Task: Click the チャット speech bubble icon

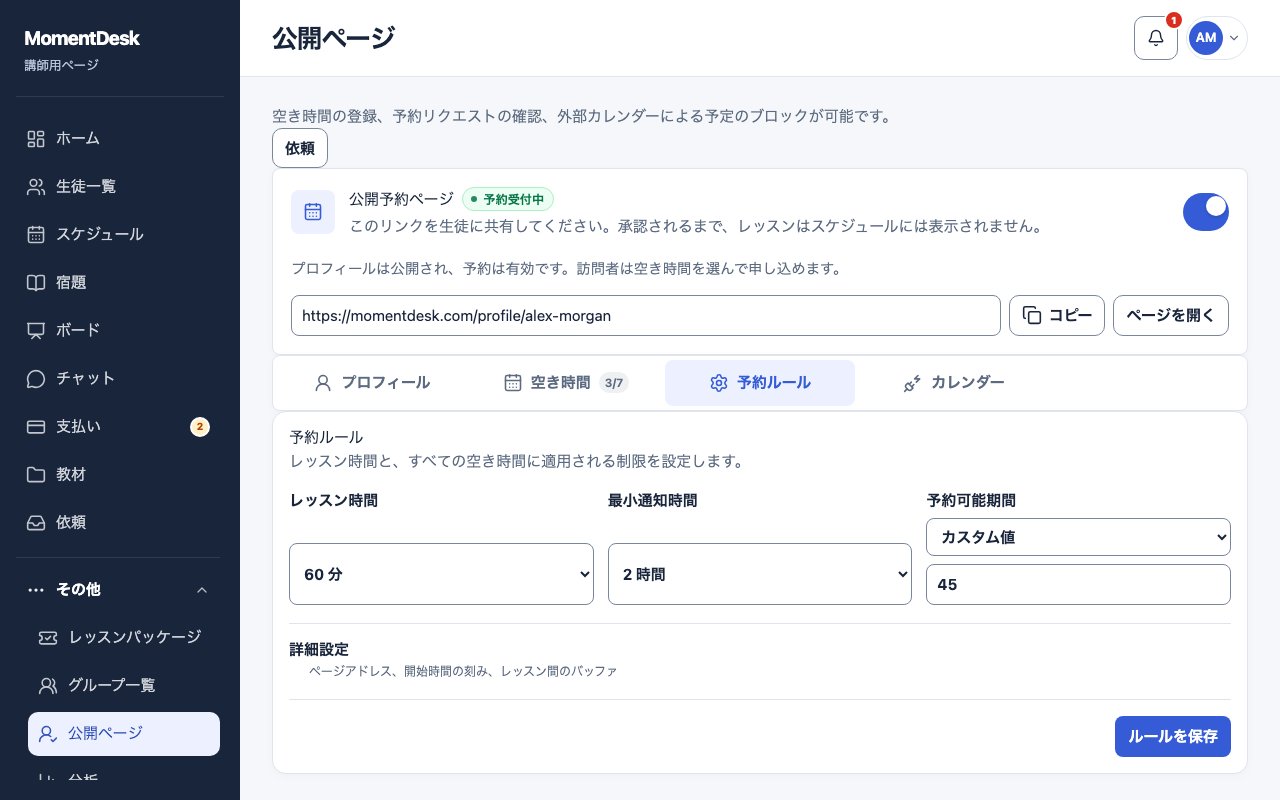Action: (36, 378)
